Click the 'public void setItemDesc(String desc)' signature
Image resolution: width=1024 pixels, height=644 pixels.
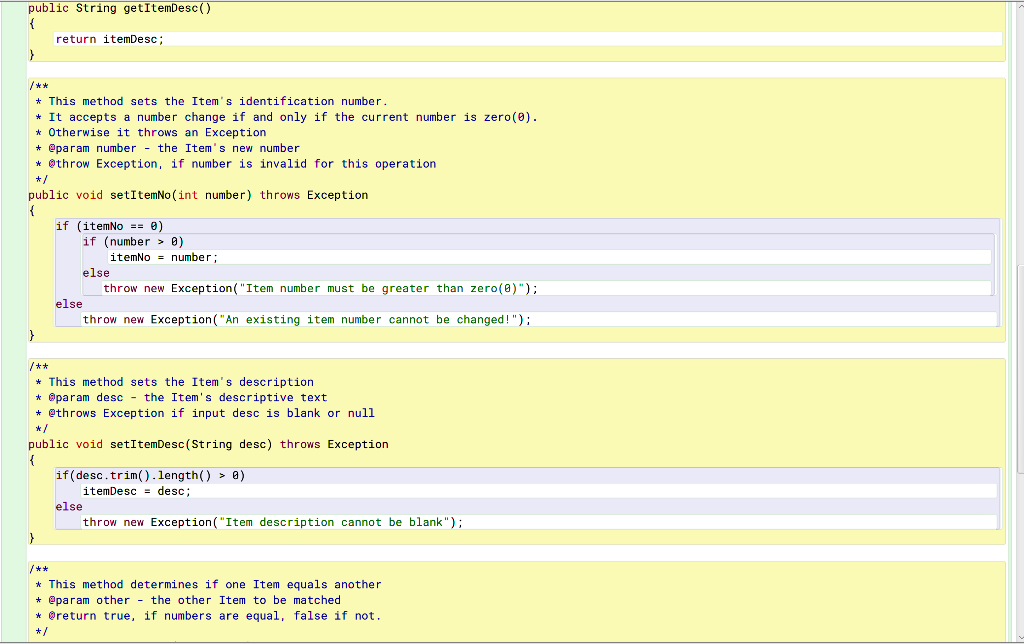pyautogui.click(x=208, y=444)
